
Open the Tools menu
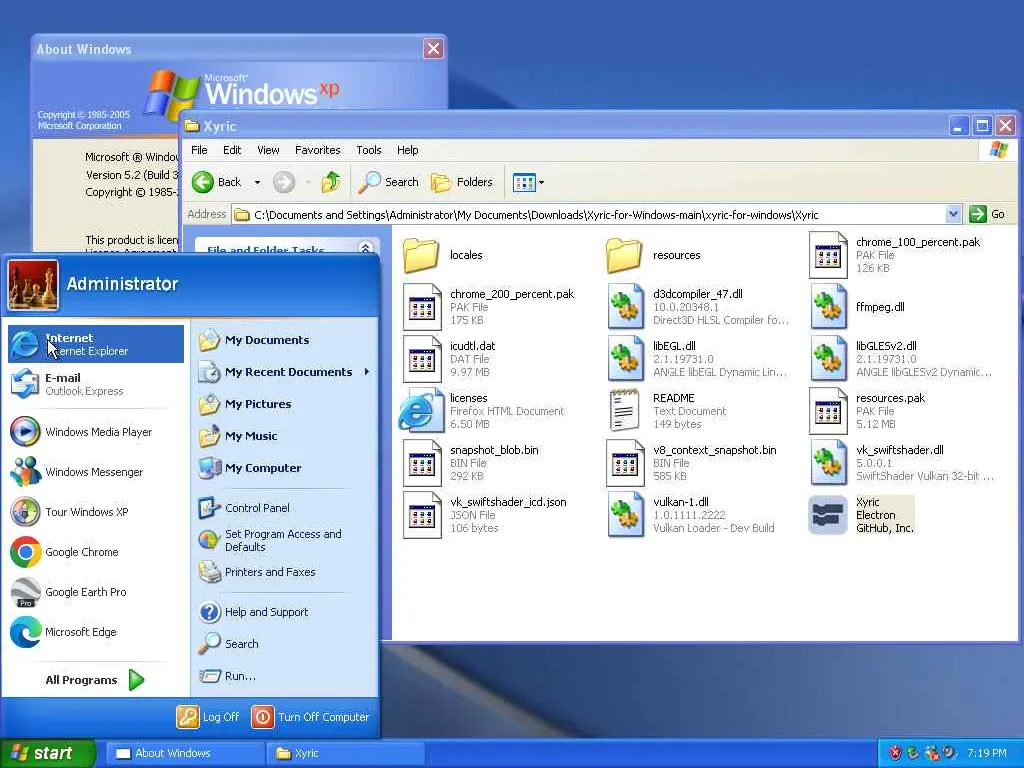click(368, 150)
